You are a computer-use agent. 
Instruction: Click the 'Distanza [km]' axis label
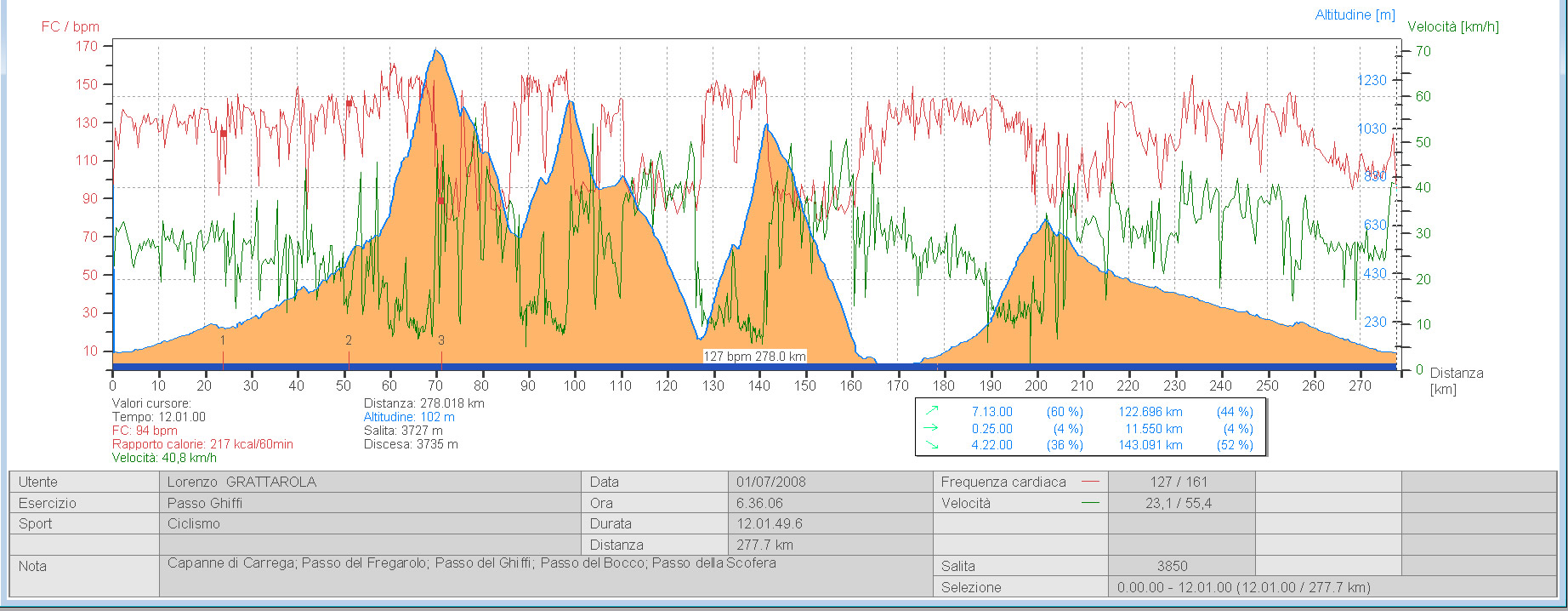click(x=1457, y=380)
